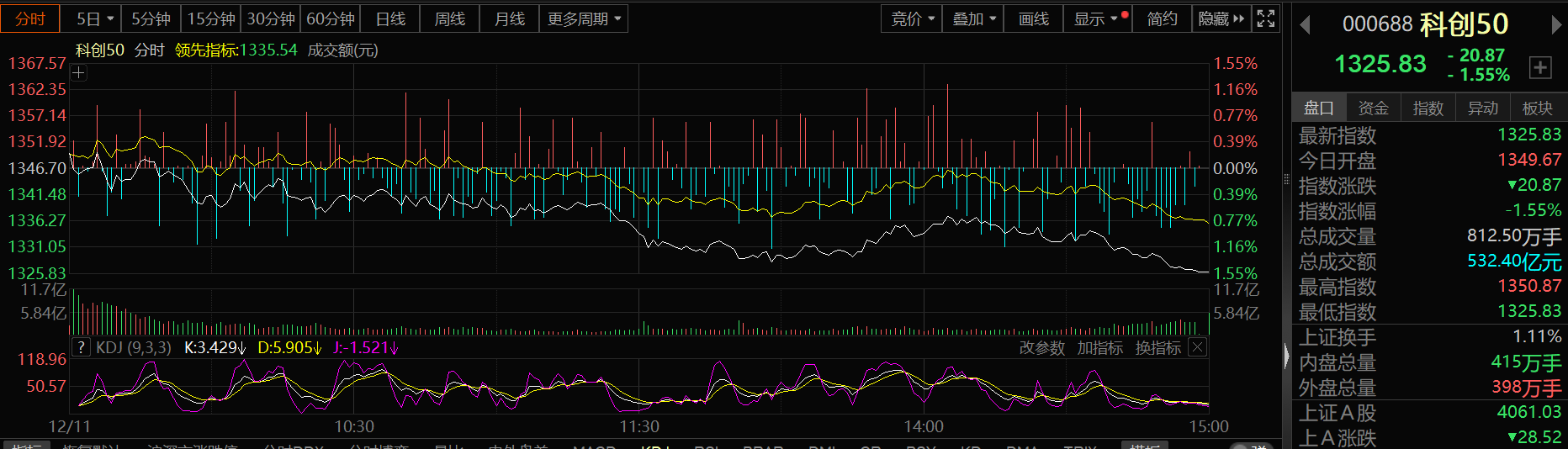Collapse the right panel using the side arrow

click(x=1286, y=357)
